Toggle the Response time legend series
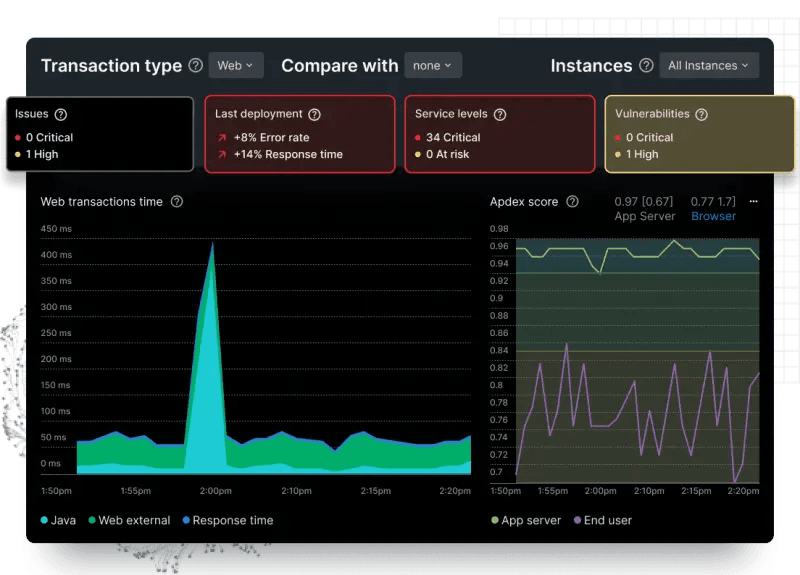Viewport: 800px width, 575px height. pos(228,520)
